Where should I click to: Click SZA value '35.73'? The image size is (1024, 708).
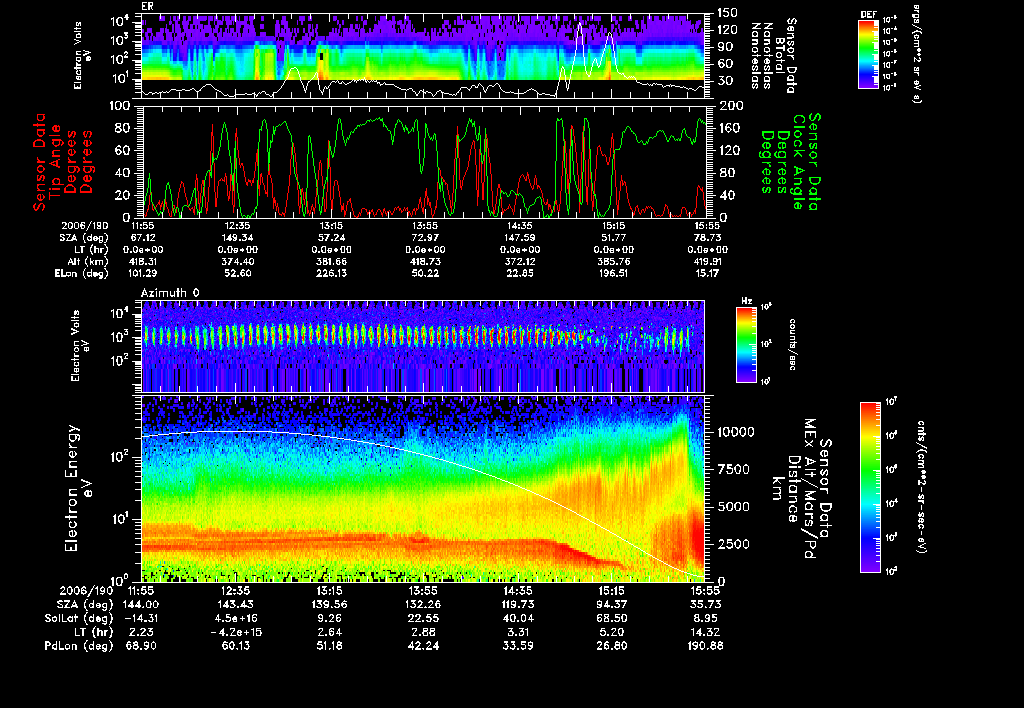706,604
